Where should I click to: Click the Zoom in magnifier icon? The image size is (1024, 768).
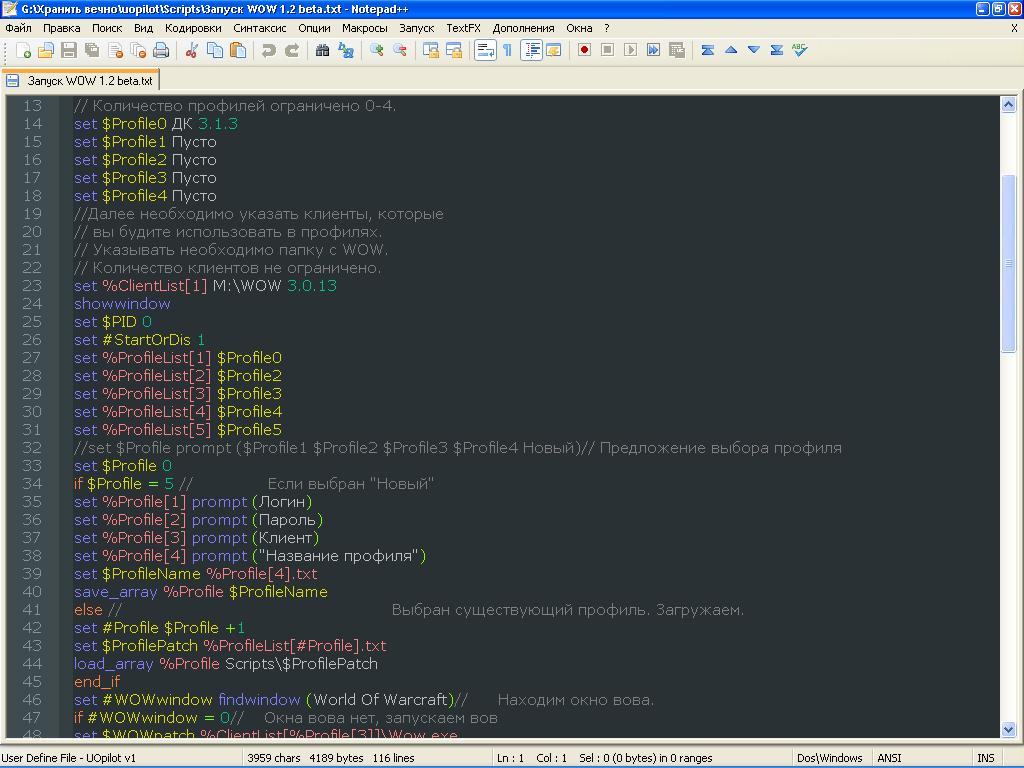click(377, 50)
